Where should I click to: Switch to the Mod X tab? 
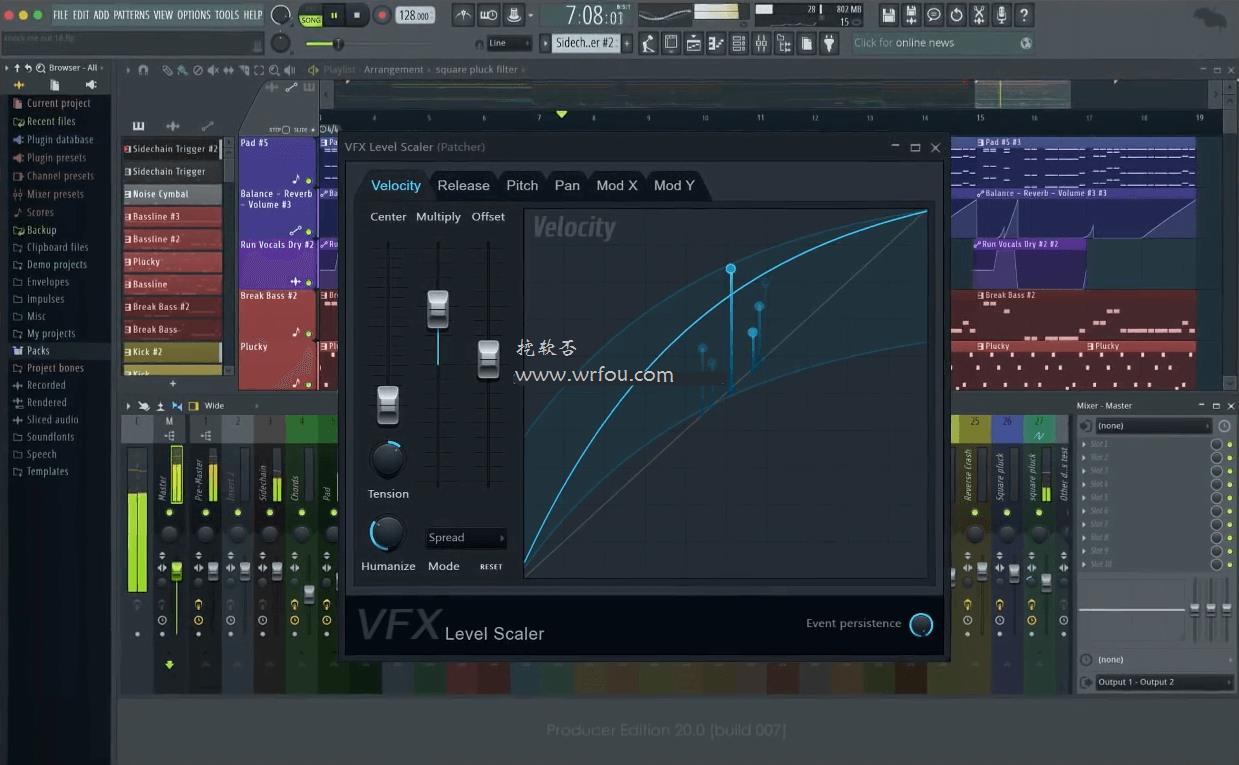point(616,185)
